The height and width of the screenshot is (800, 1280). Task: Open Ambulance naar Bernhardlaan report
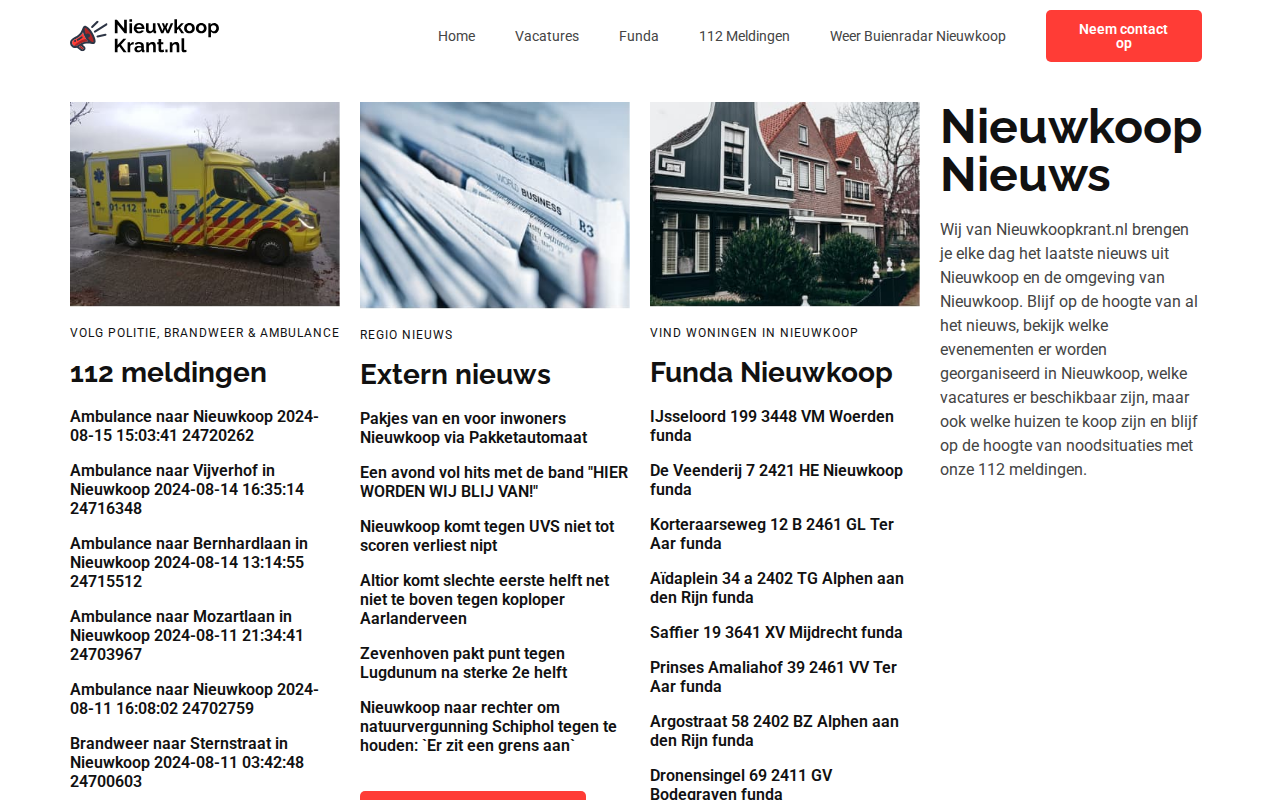pyautogui.click(x=189, y=562)
